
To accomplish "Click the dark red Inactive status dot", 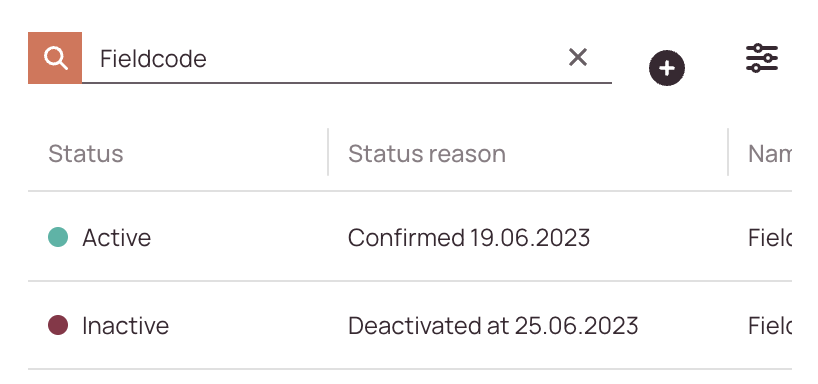I will (x=58, y=325).
